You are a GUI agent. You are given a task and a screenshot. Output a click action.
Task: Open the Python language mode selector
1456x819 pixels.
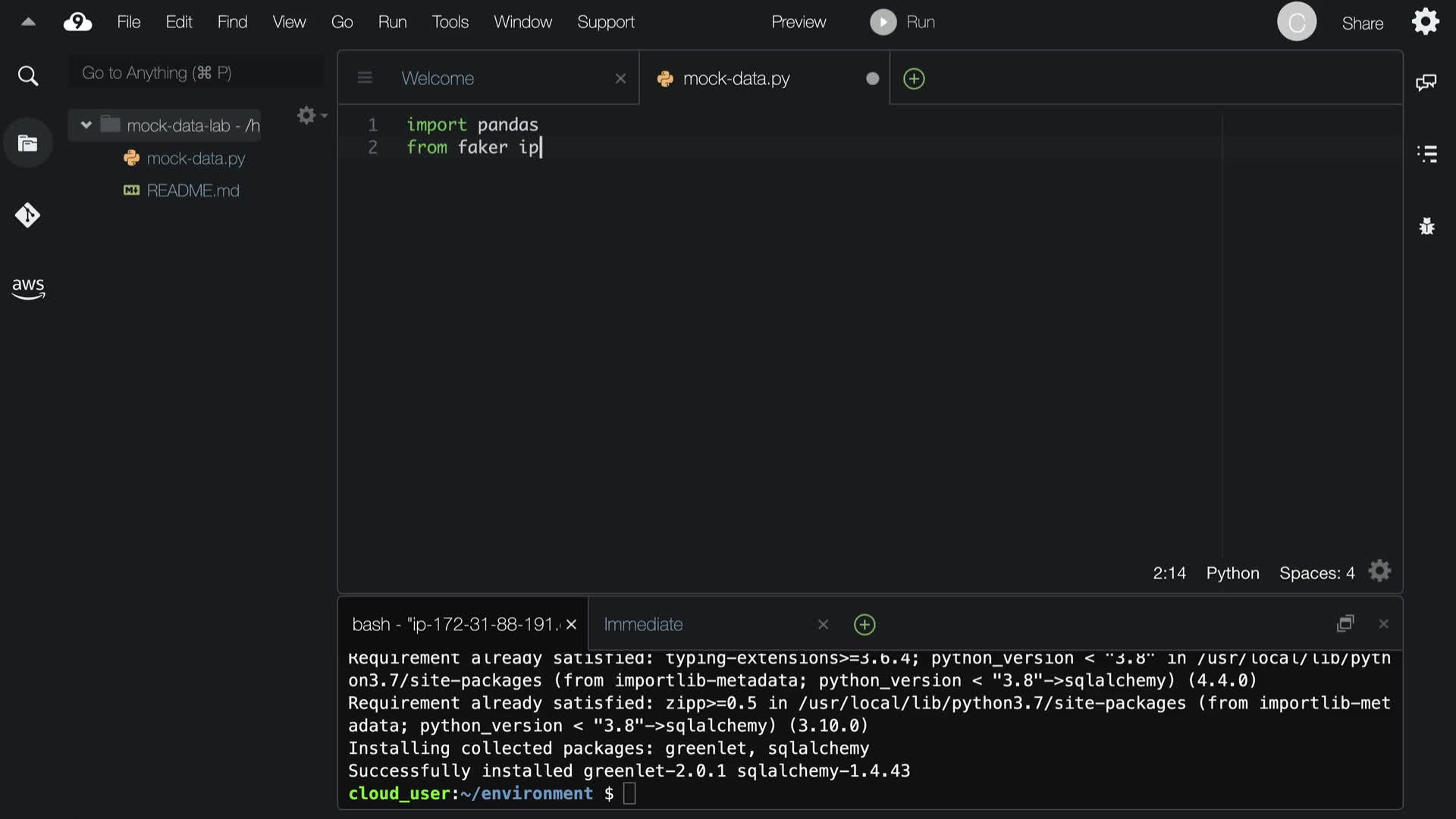tap(1232, 573)
